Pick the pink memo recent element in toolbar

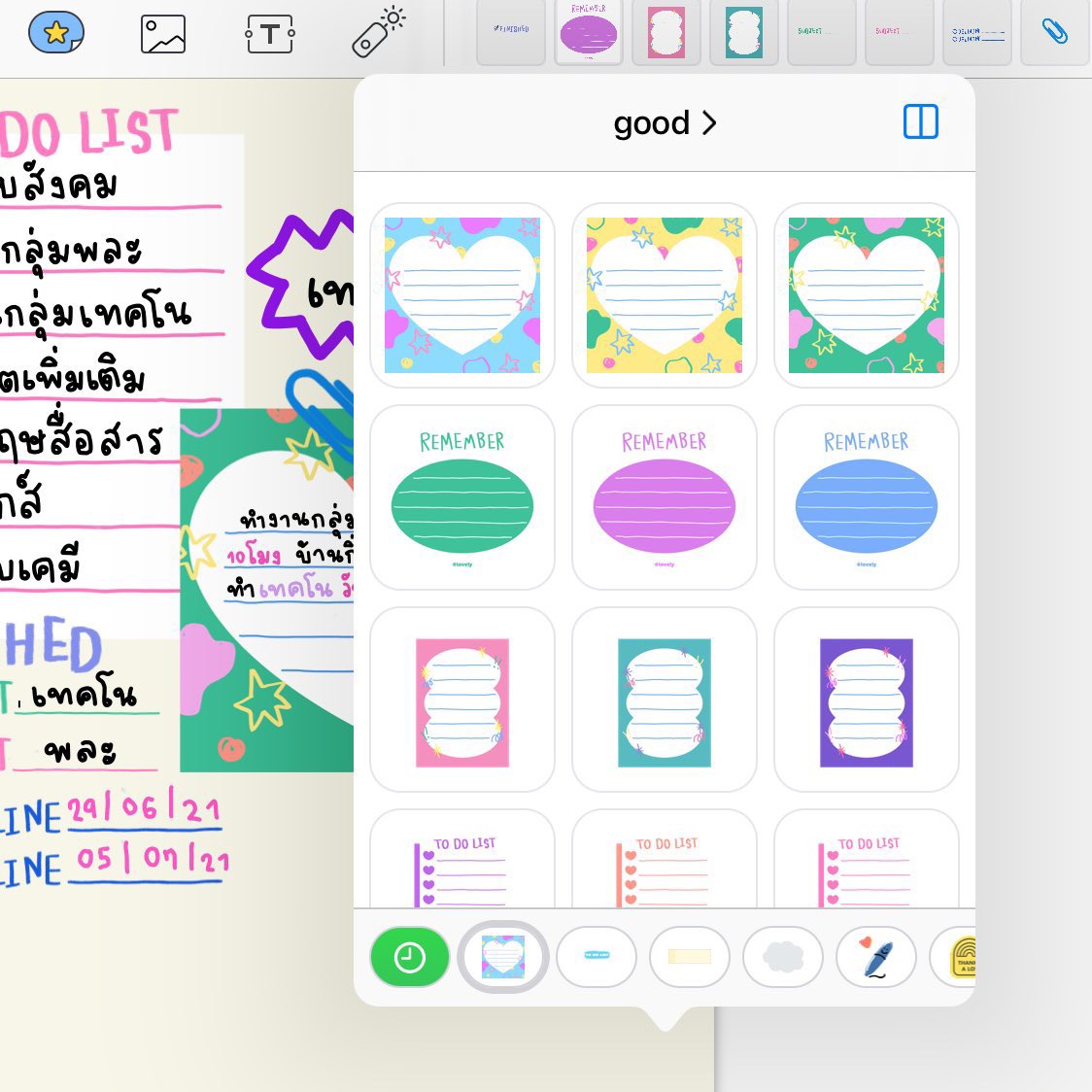666,32
